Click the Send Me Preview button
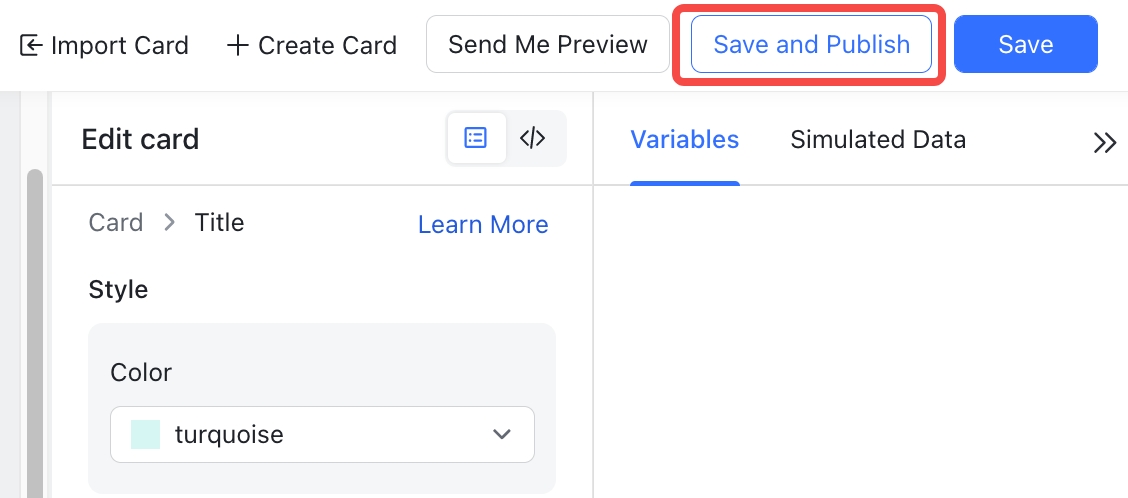 coord(548,44)
